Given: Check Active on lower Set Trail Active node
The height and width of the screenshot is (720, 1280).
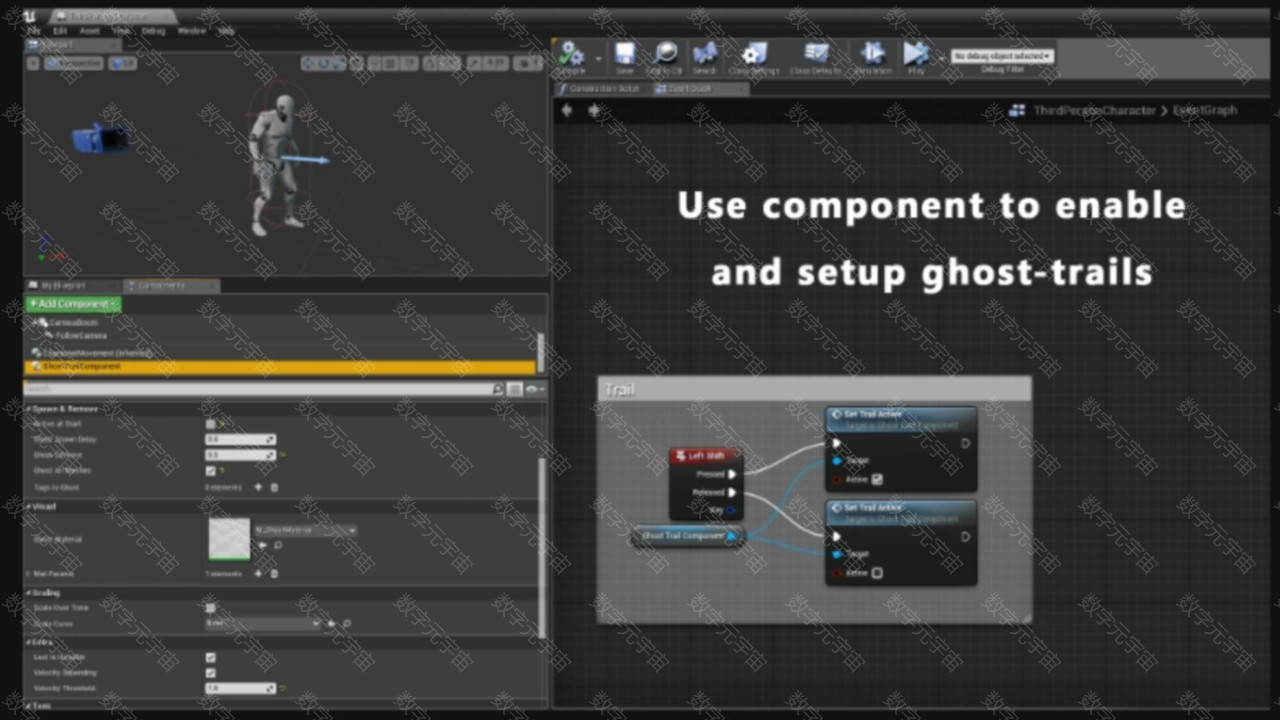Looking at the screenshot, I should (877, 573).
